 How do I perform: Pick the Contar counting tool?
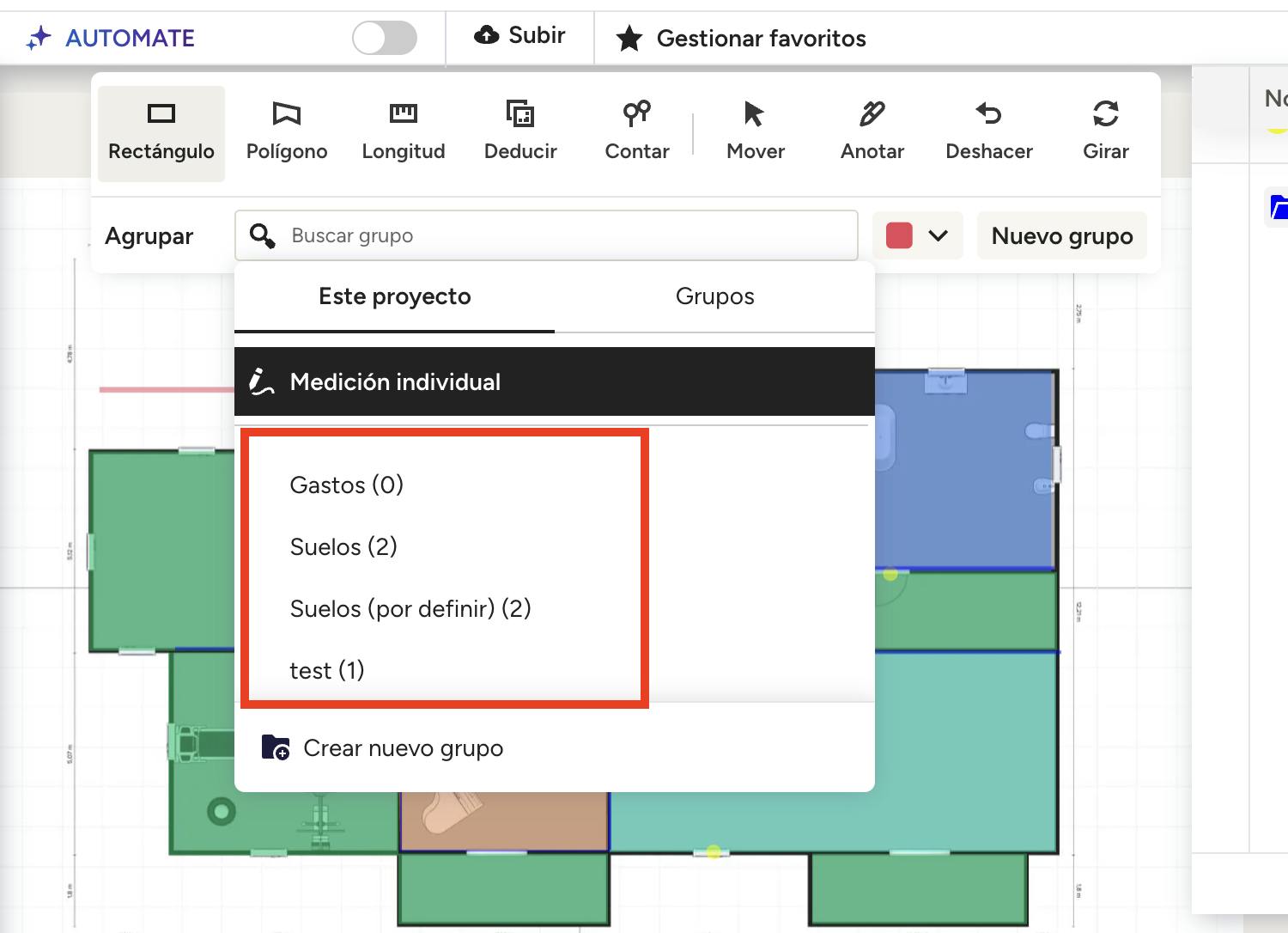click(636, 132)
